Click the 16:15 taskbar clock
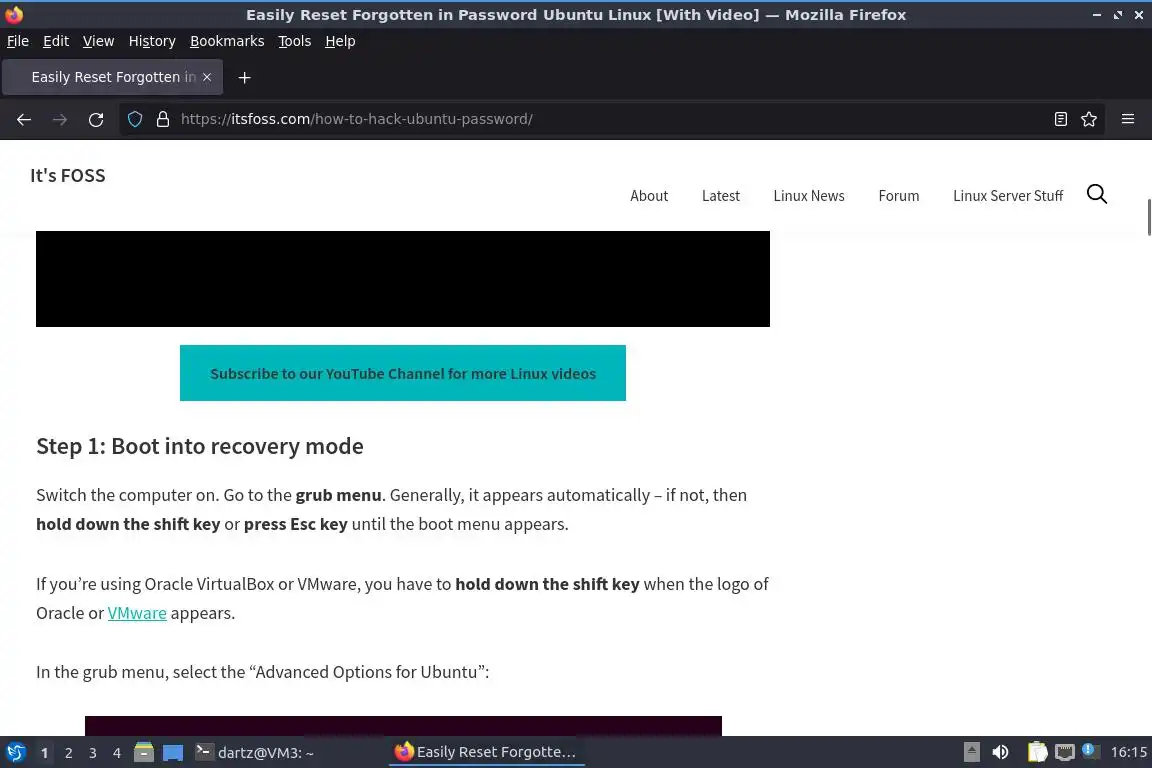Screen dimensions: 1152x768 1128,752
